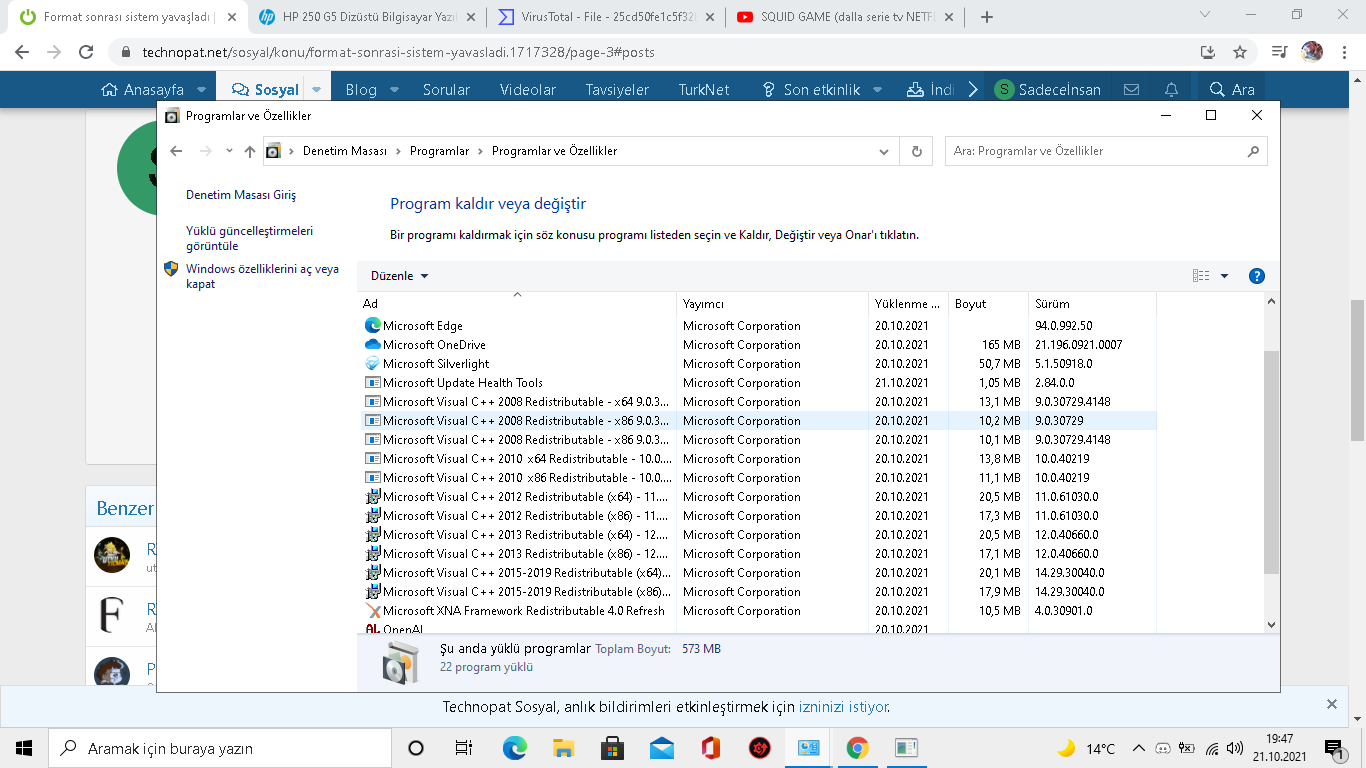Click Programlar in the breadcrumb path
This screenshot has height=768, width=1366.
coord(439,151)
